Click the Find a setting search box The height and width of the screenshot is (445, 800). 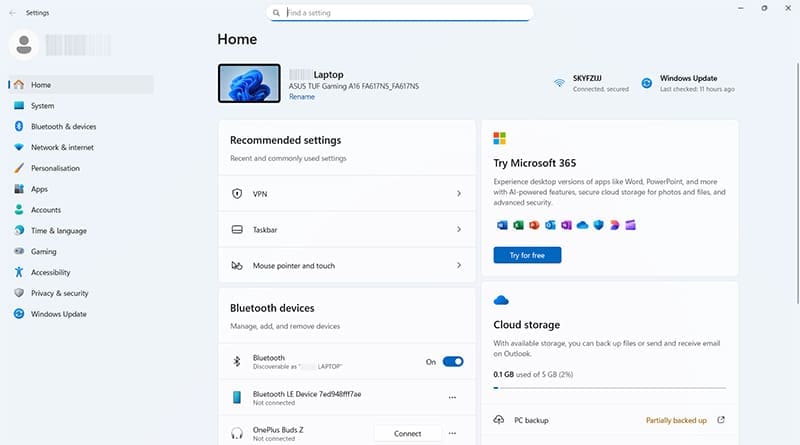(x=399, y=13)
